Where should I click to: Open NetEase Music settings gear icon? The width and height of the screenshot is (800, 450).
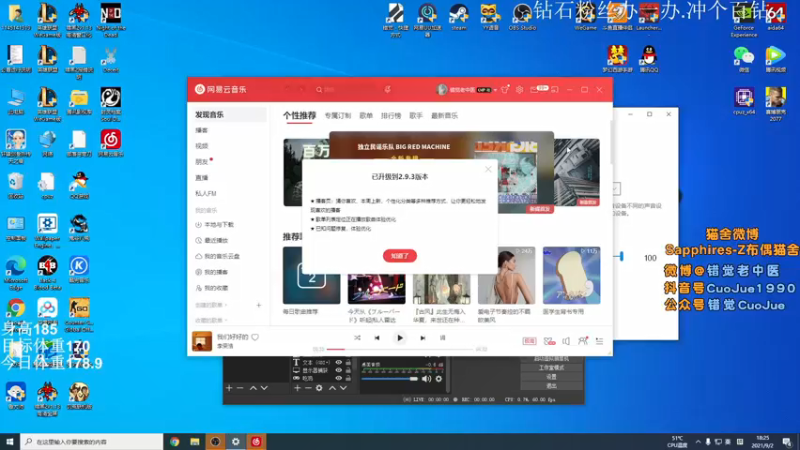pyautogui.click(x=519, y=89)
